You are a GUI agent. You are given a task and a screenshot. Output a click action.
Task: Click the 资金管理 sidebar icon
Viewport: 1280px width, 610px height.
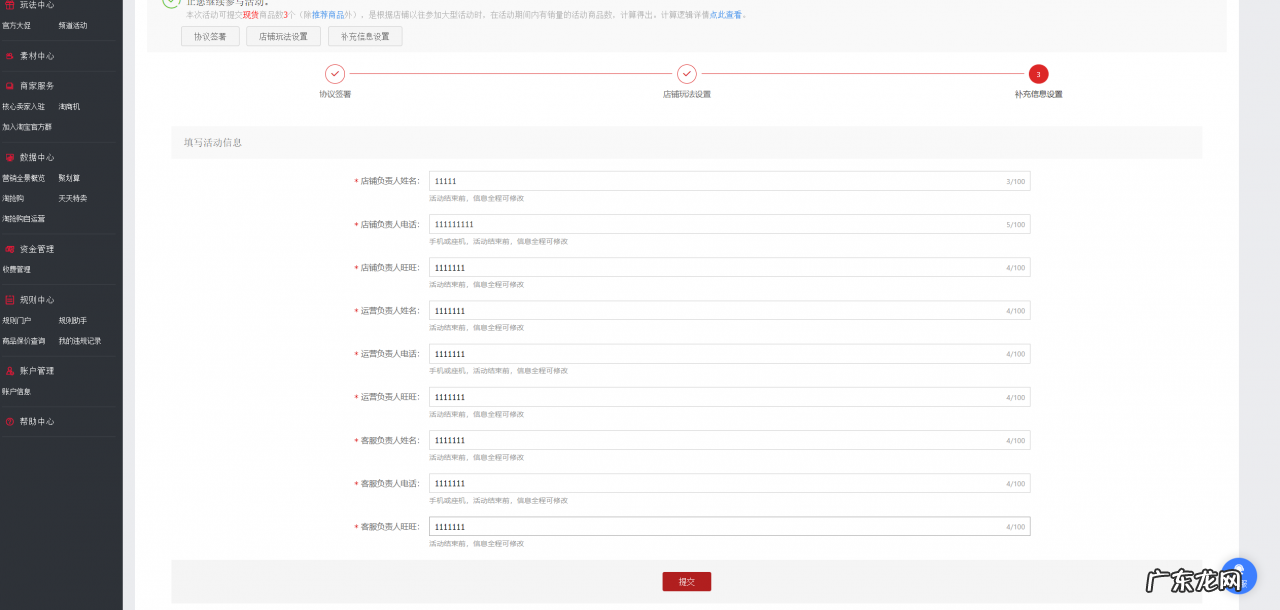(x=10, y=249)
